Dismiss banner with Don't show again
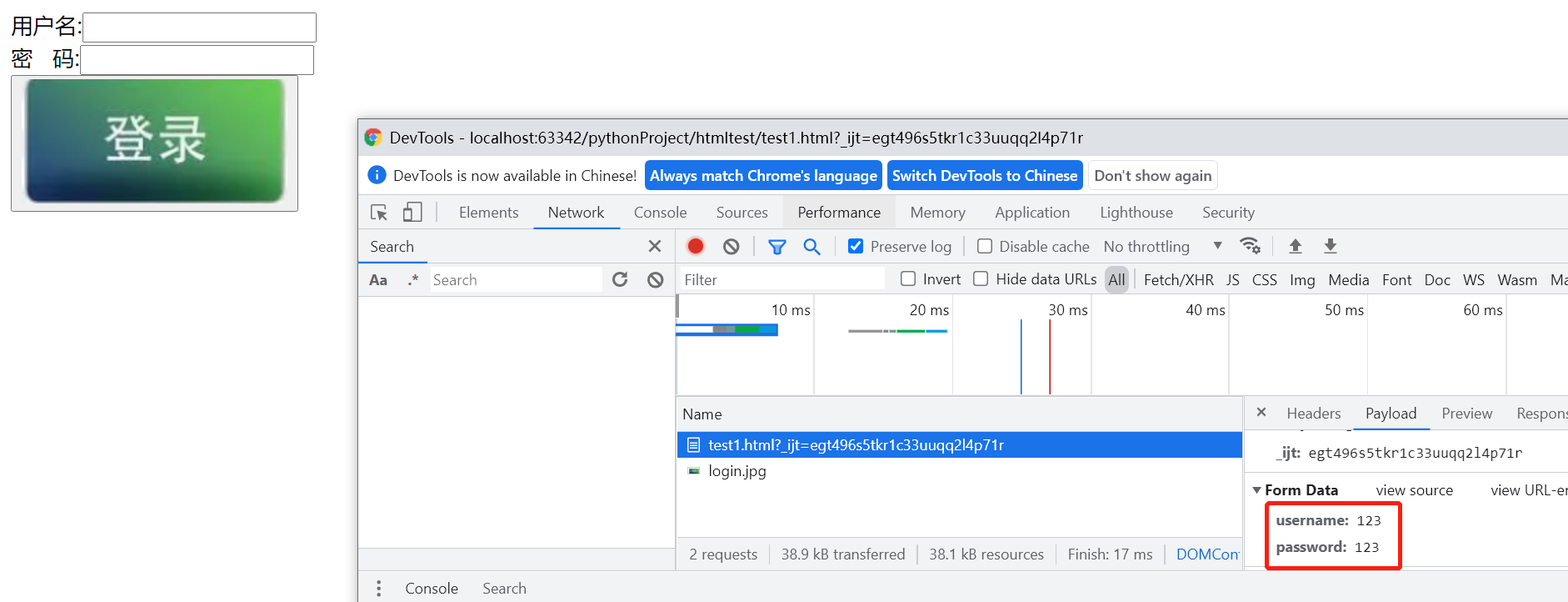Screen dimensions: 1568x602 pos(1152,175)
